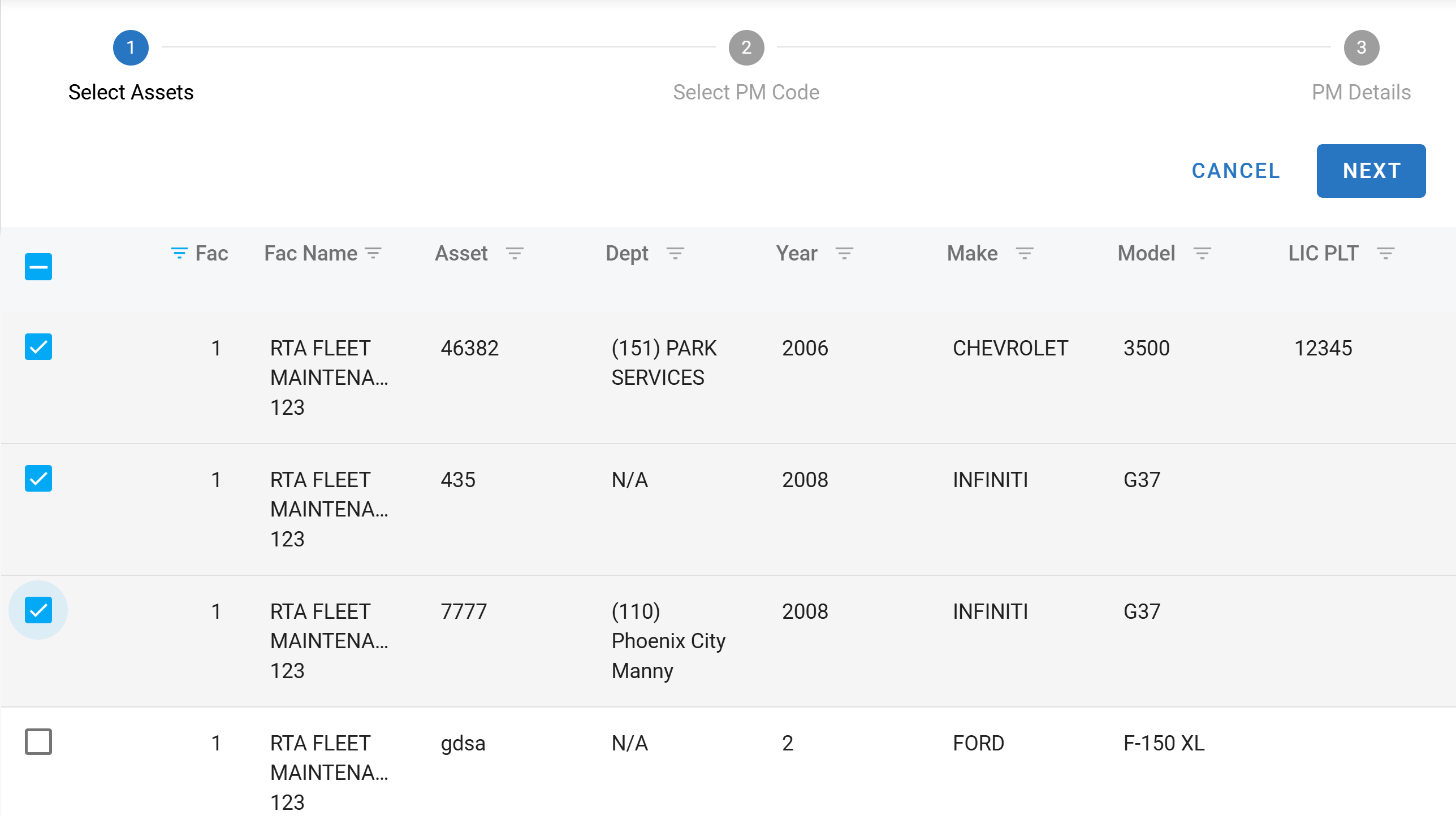
Task: Select step 1 Select Assets circle
Action: tap(131, 48)
